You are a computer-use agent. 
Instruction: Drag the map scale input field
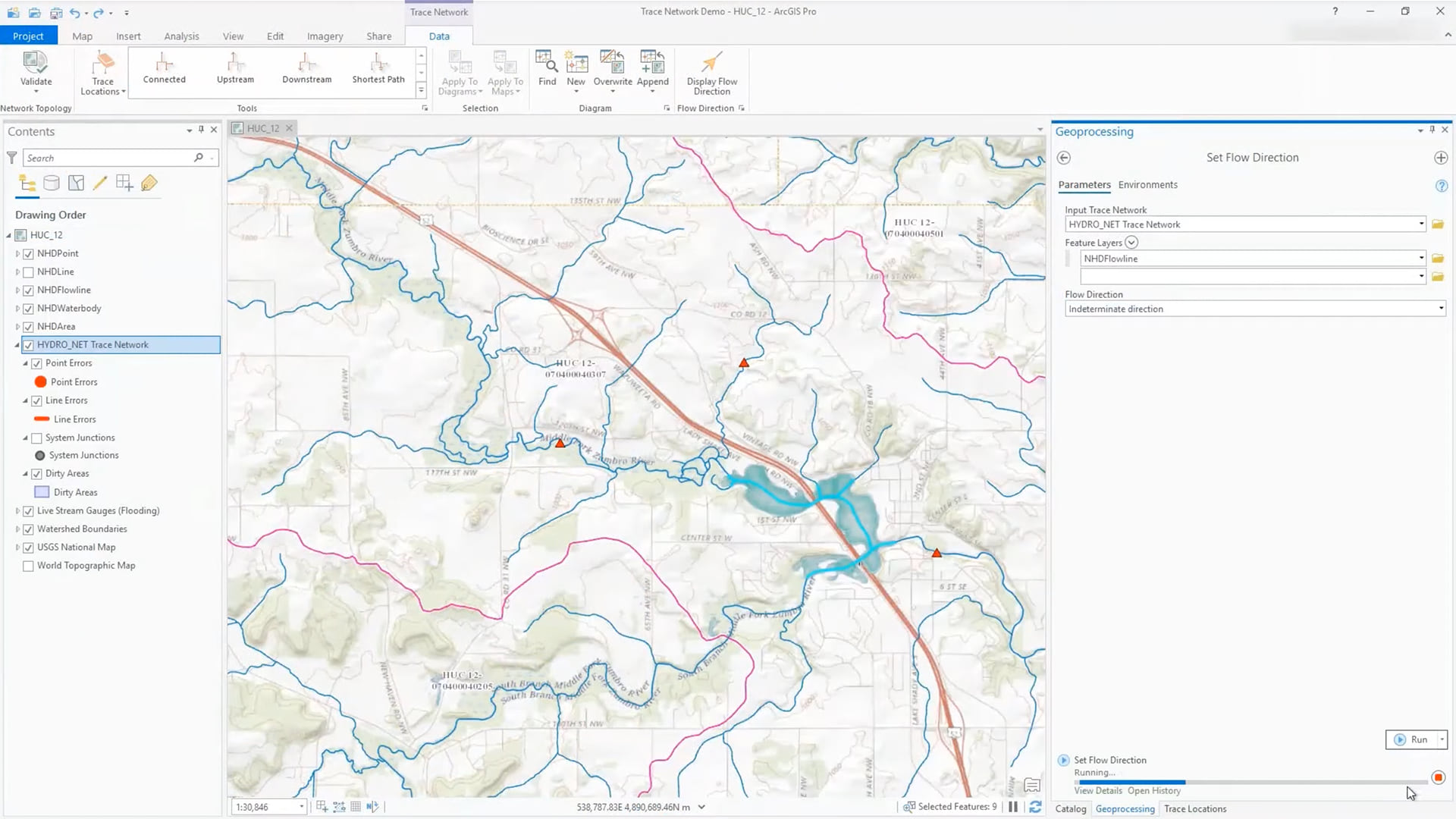point(263,806)
